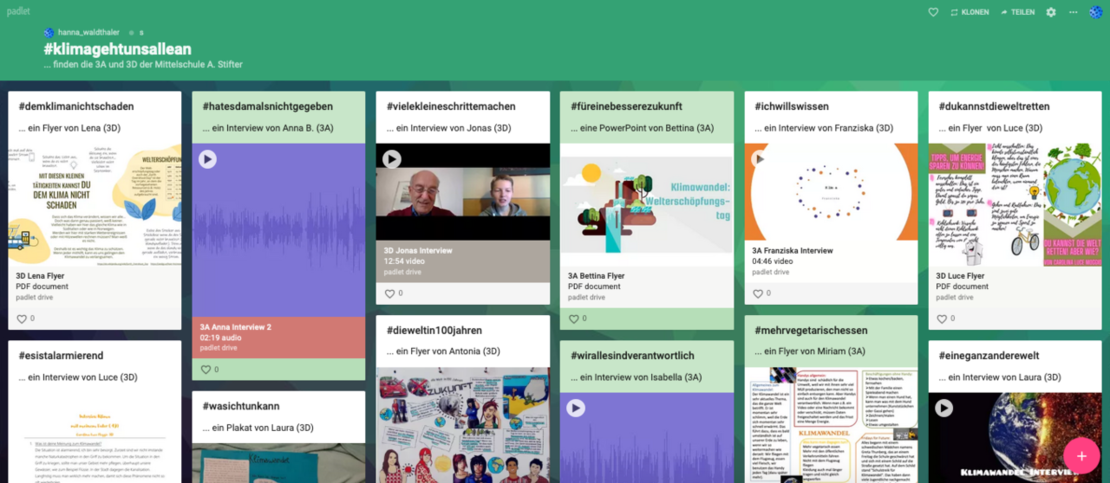Open Miriam's flyer image in #mehrvegetarischessen
The width and height of the screenshot is (1110, 483).
coord(831,425)
